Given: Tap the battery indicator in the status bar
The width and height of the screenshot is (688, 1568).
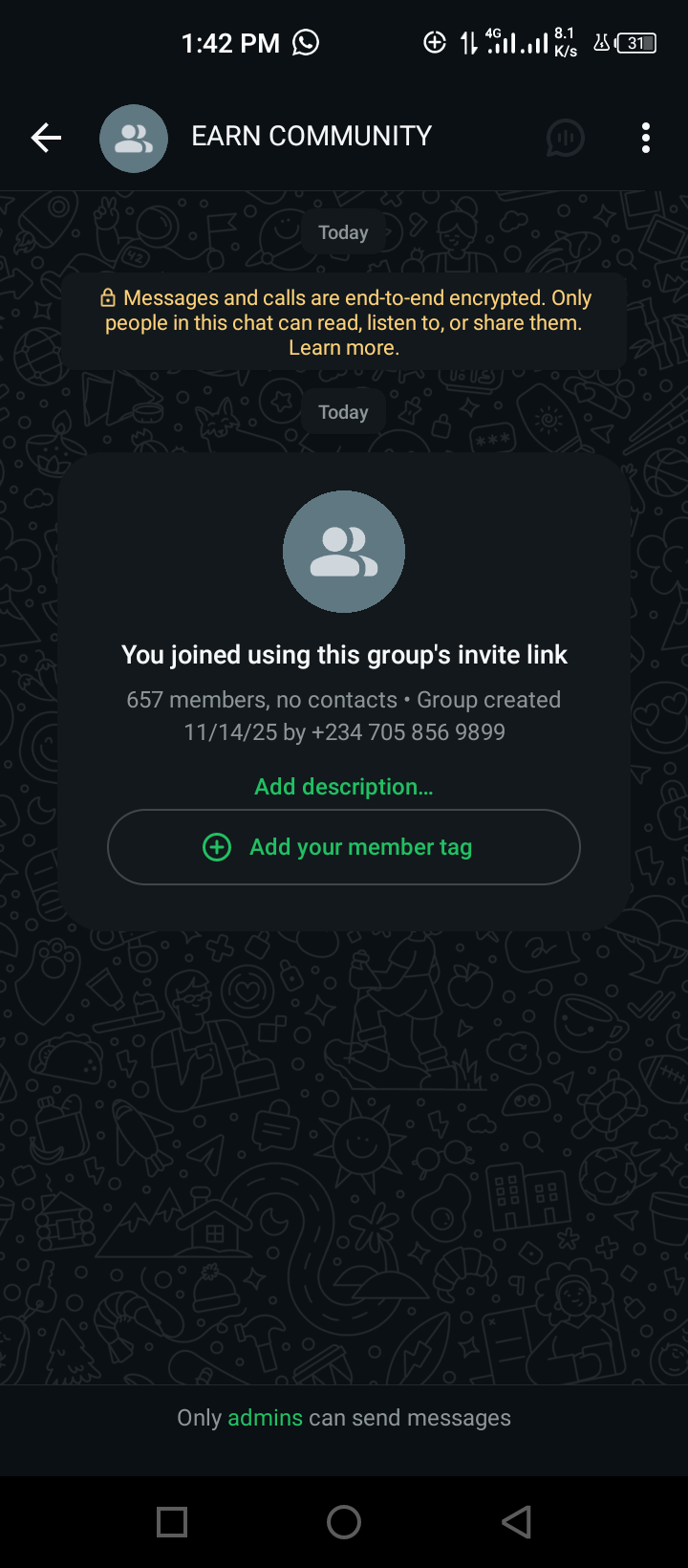Looking at the screenshot, I should click(x=636, y=43).
